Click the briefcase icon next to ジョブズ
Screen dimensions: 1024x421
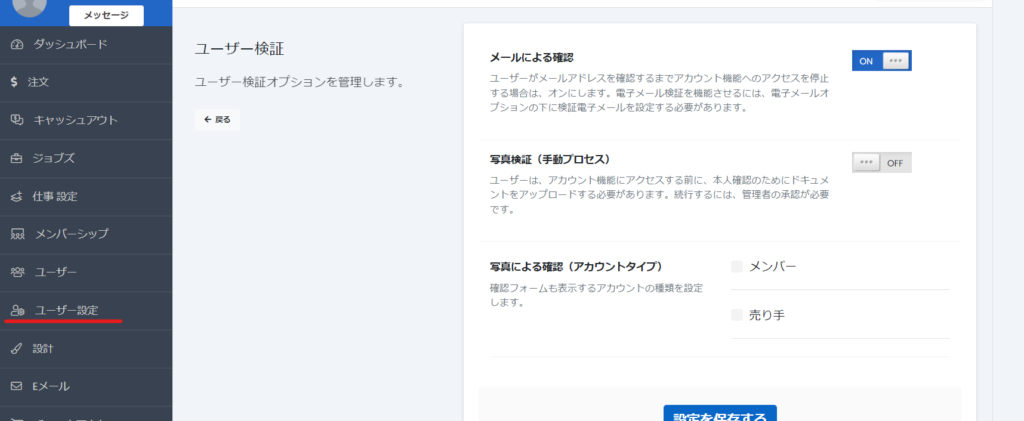[16, 158]
